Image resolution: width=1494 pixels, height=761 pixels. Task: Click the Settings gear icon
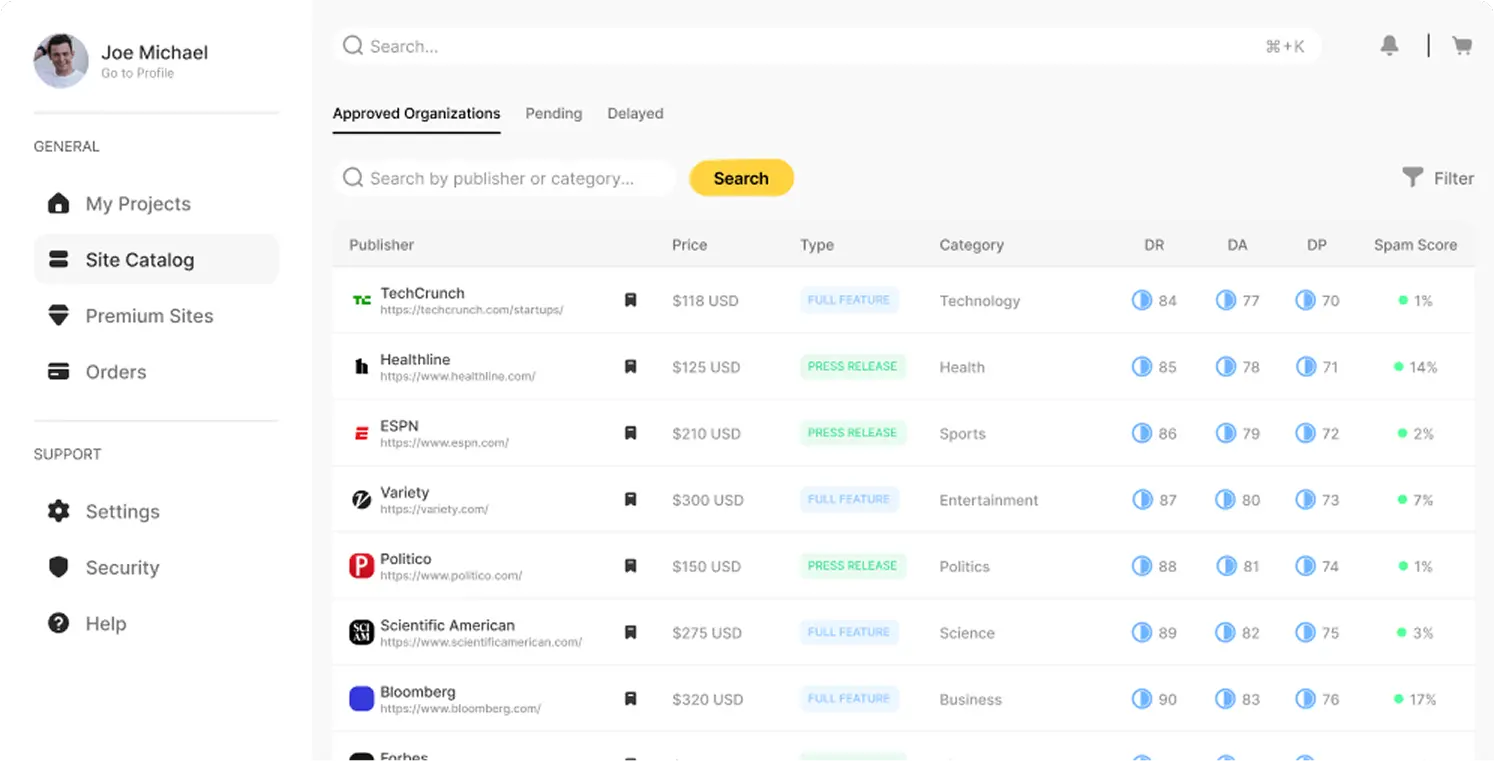click(x=59, y=512)
